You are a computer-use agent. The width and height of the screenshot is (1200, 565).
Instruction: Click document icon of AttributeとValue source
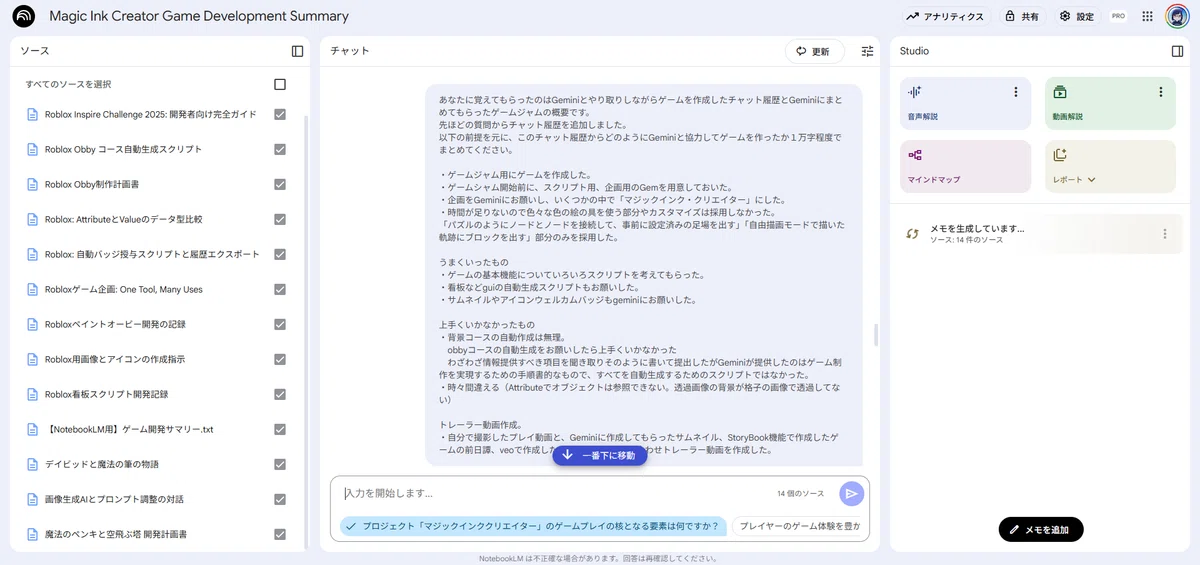pyautogui.click(x=32, y=219)
